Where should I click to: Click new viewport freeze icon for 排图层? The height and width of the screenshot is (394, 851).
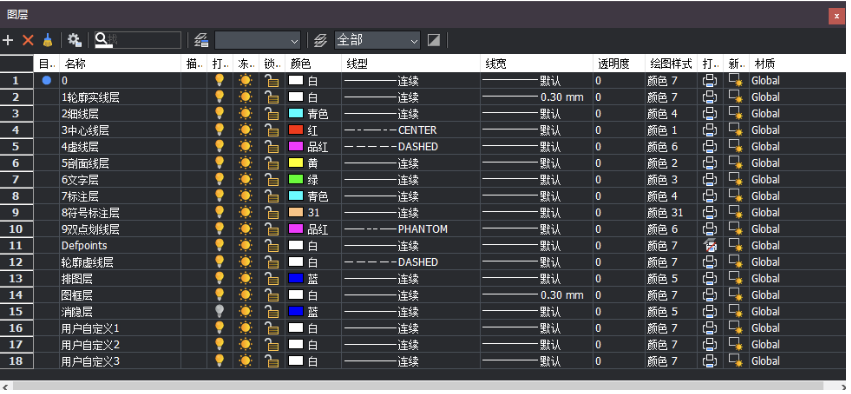click(x=736, y=279)
